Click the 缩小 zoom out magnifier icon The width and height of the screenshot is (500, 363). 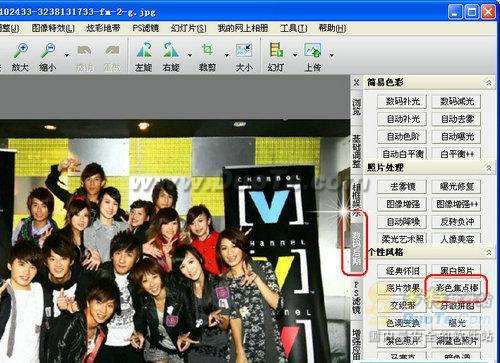click(48, 52)
